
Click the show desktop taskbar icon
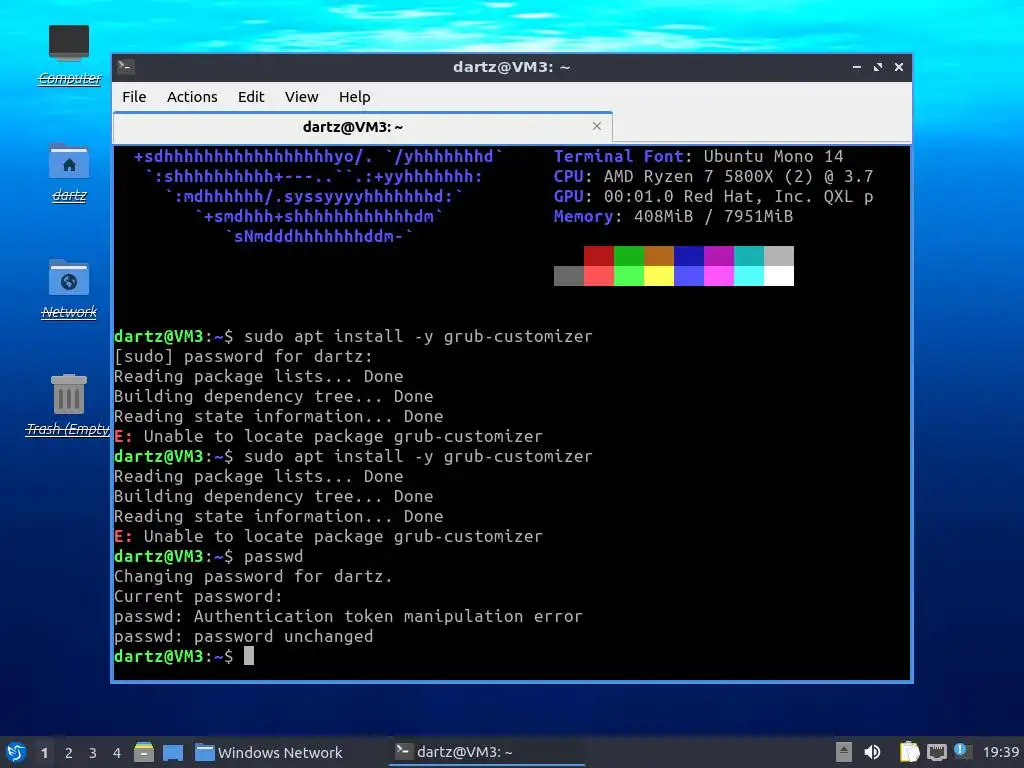point(172,752)
